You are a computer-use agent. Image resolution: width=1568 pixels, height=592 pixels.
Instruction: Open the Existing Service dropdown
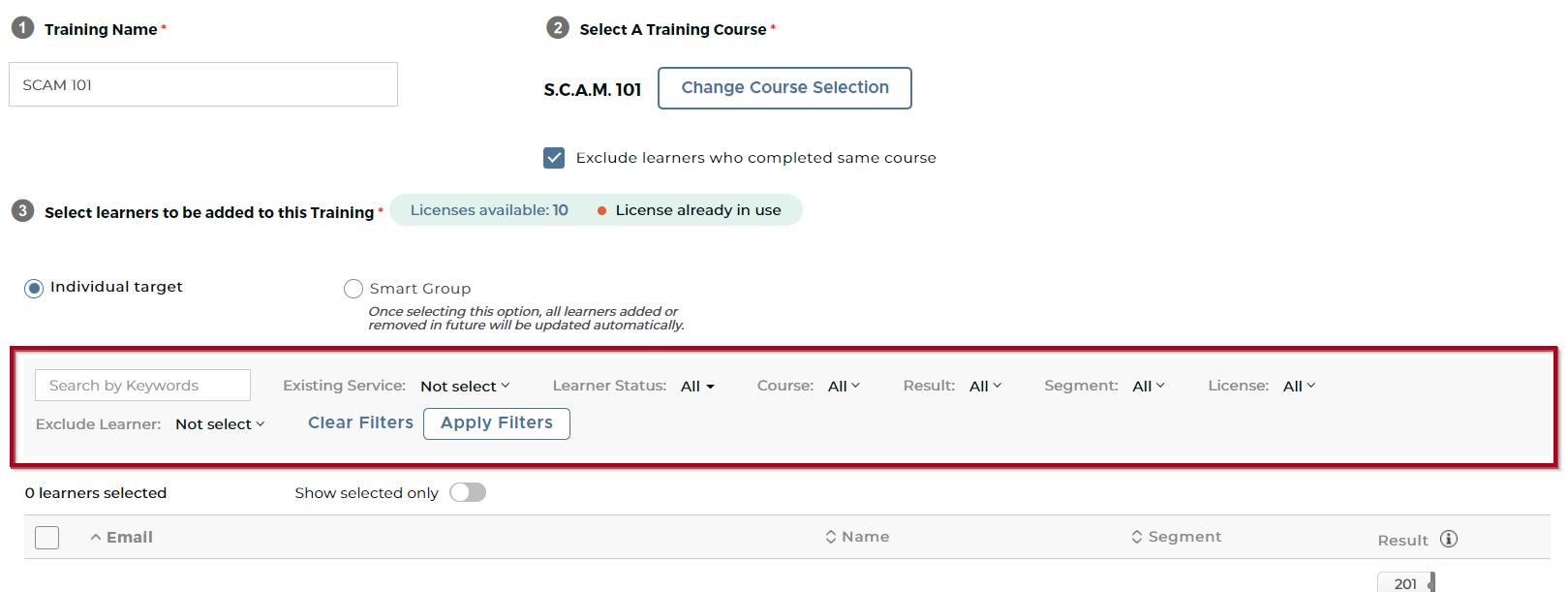coord(465,387)
